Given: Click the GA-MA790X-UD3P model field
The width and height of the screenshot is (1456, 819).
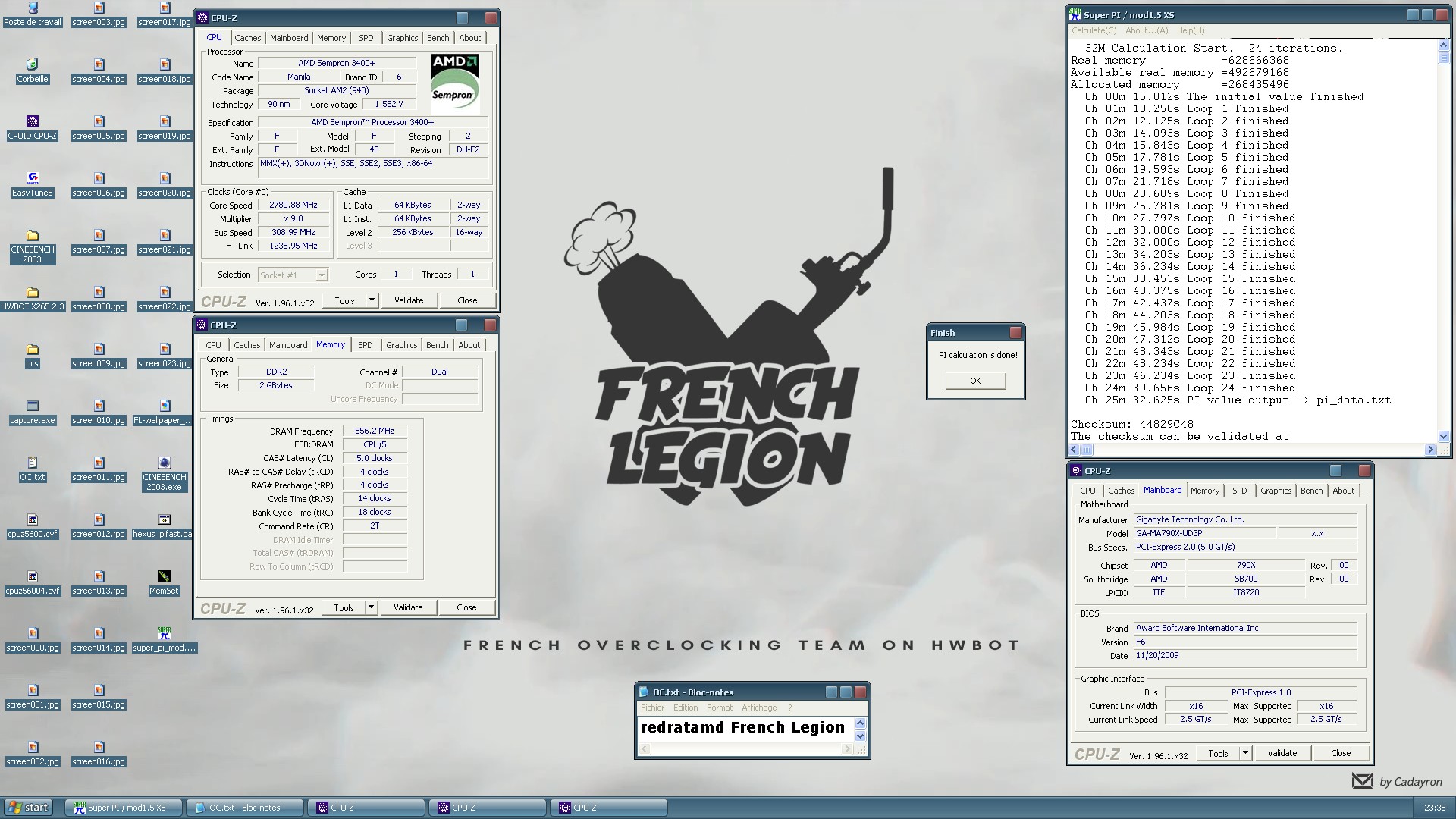Looking at the screenshot, I should [1205, 533].
